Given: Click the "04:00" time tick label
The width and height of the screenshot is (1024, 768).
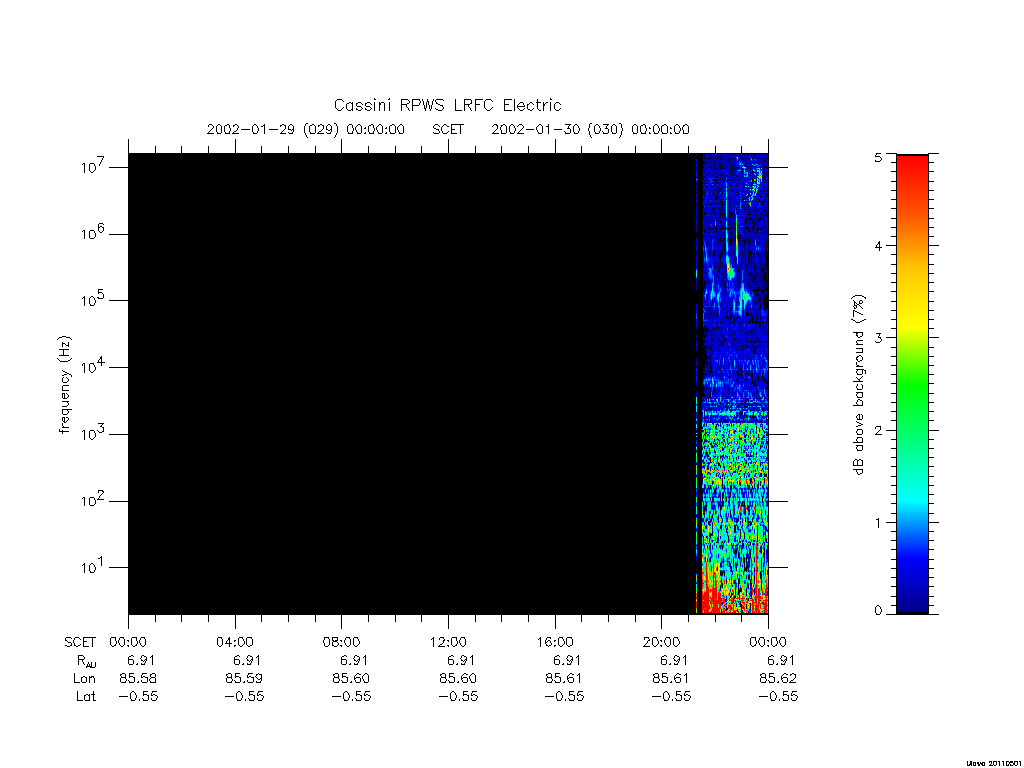Looking at the screenshot, I should (234, 642).
